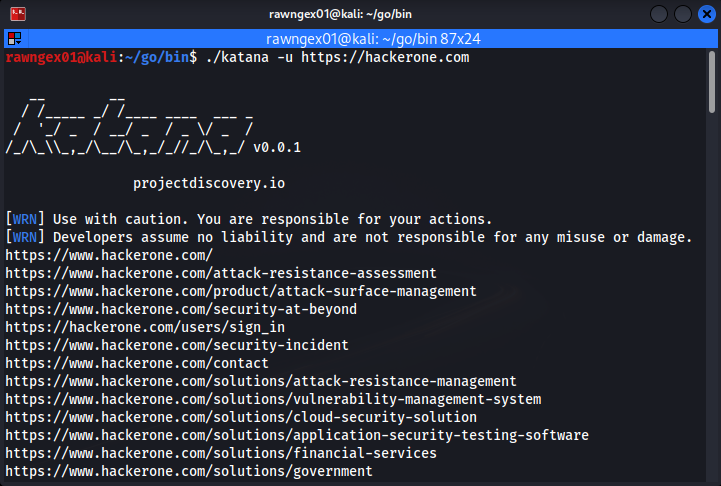The height and width of the screenshot is (486, 721).
Task: Open the attack-resistance-assessment URL
Action: 221,273
